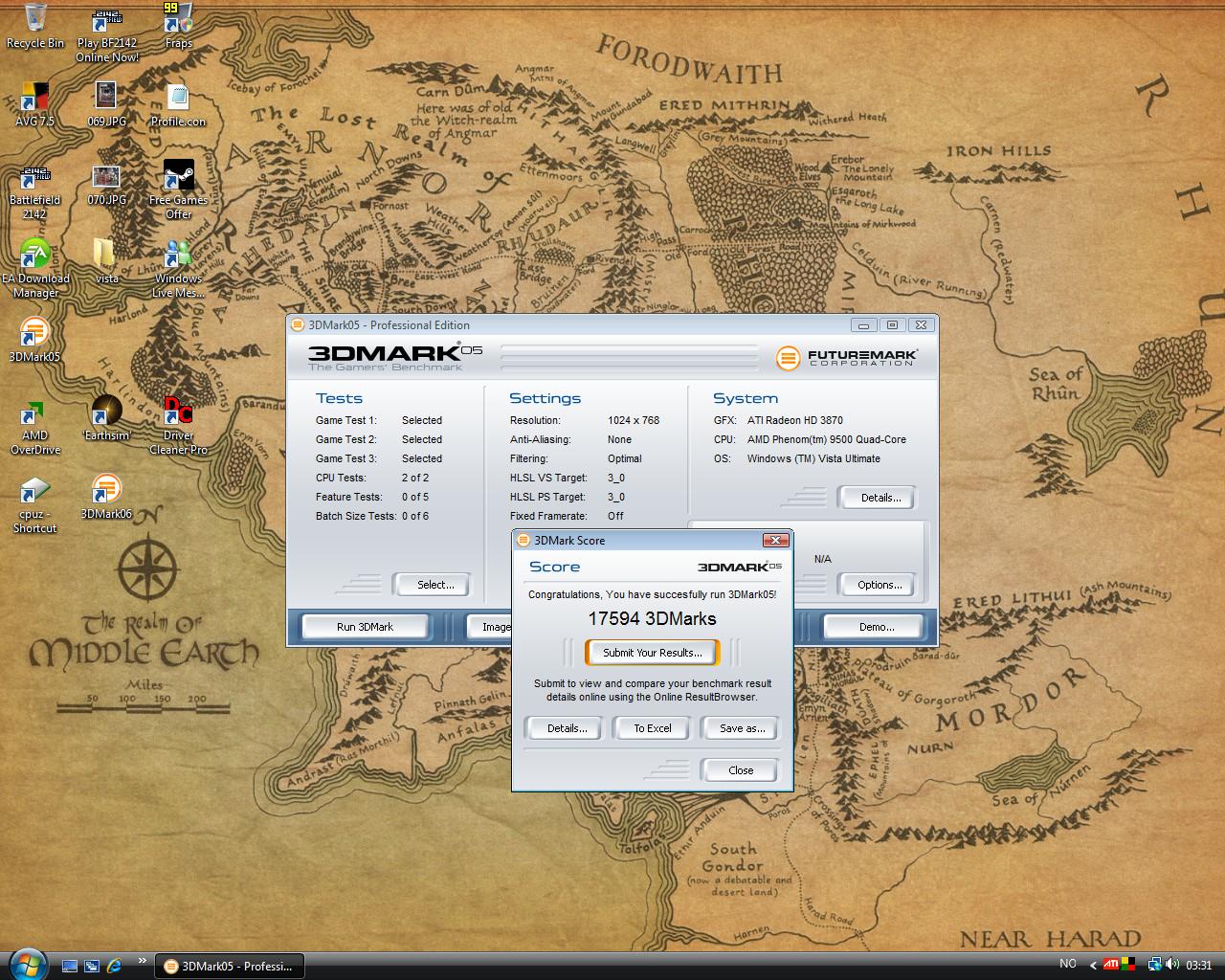Launch Internet Explorer from Quick Launch
The image size is (1225, 980).
[115, 966]
